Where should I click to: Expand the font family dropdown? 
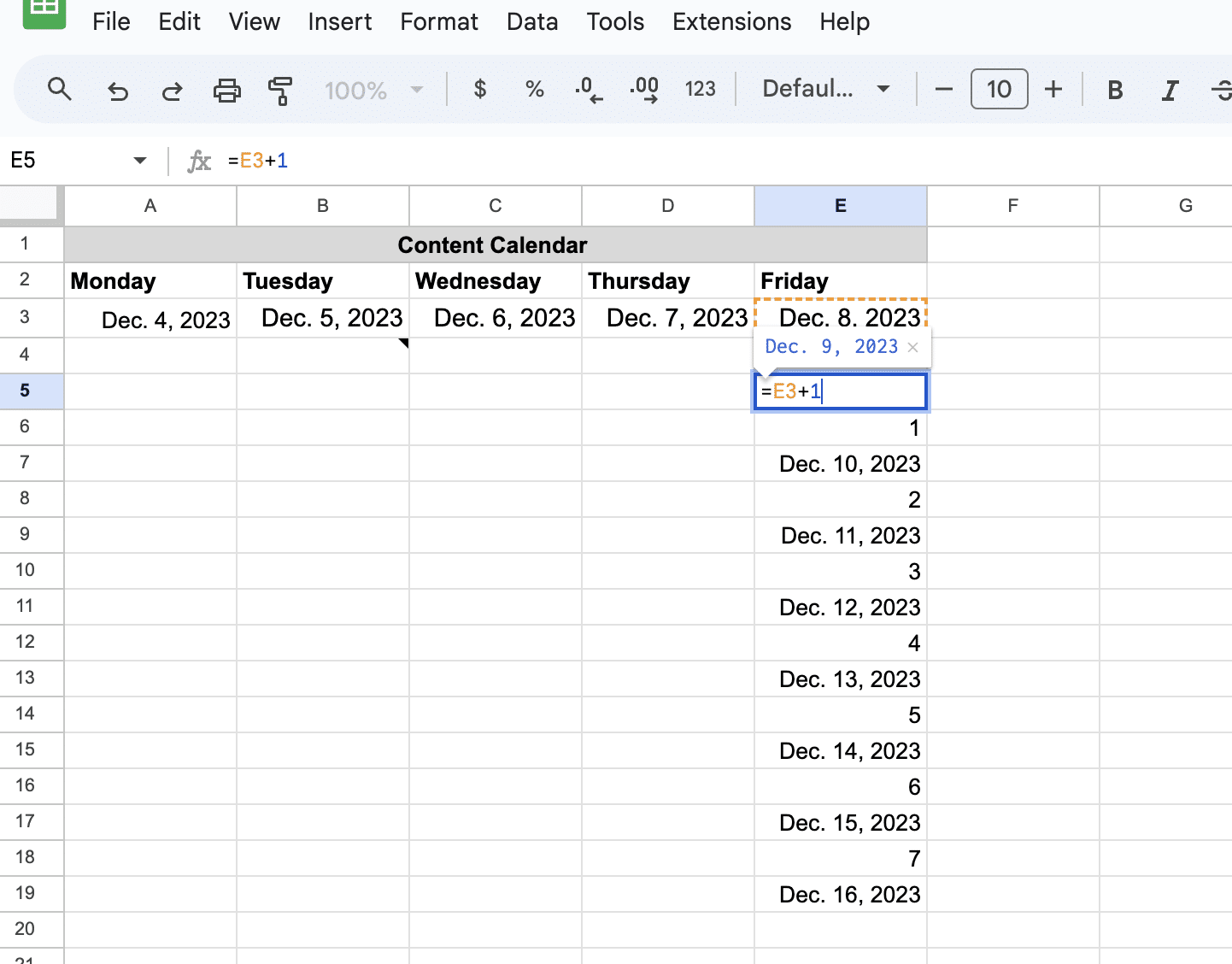pos(825,89)
